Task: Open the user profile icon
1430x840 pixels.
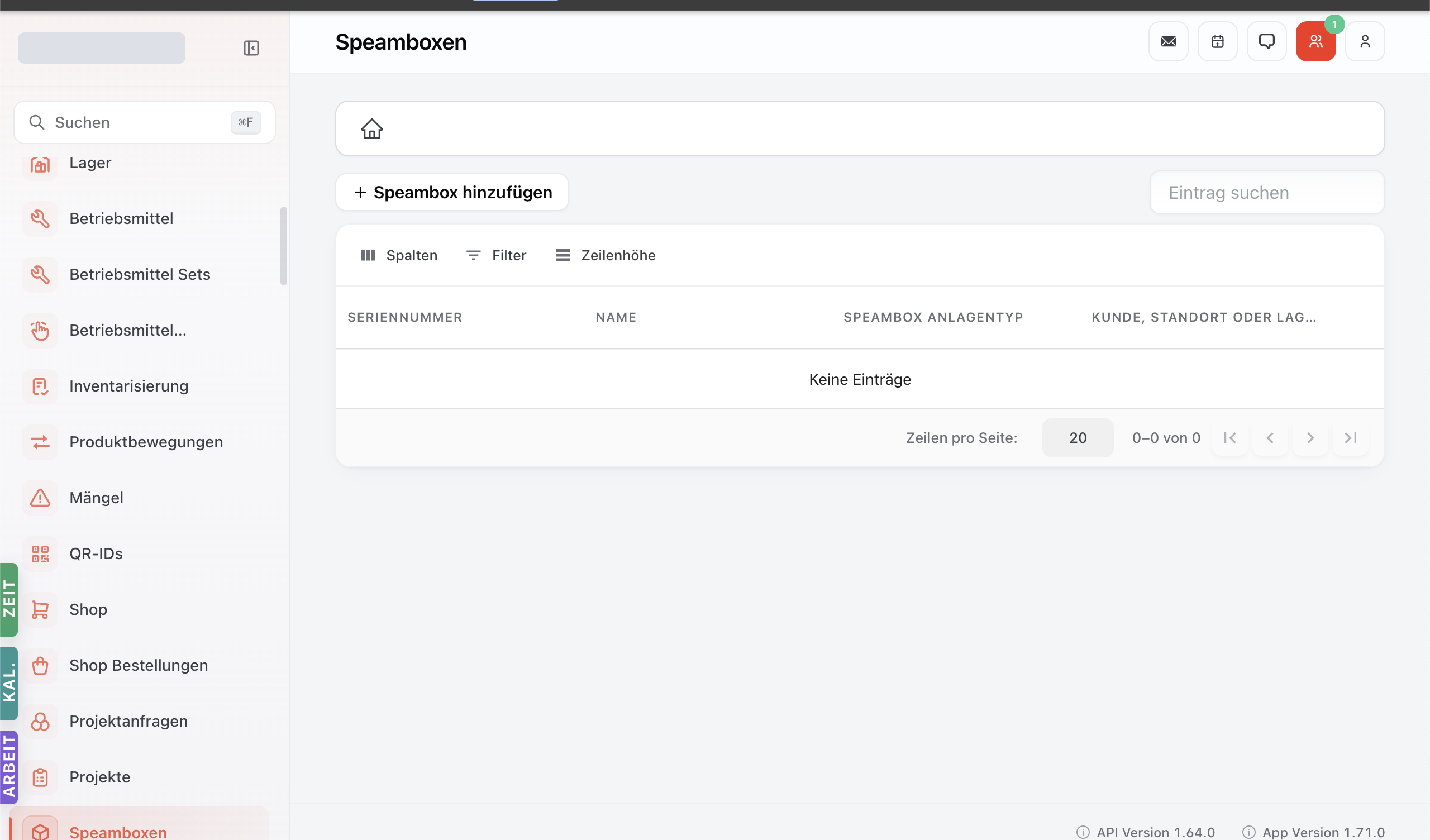Action: [1365, 41]
